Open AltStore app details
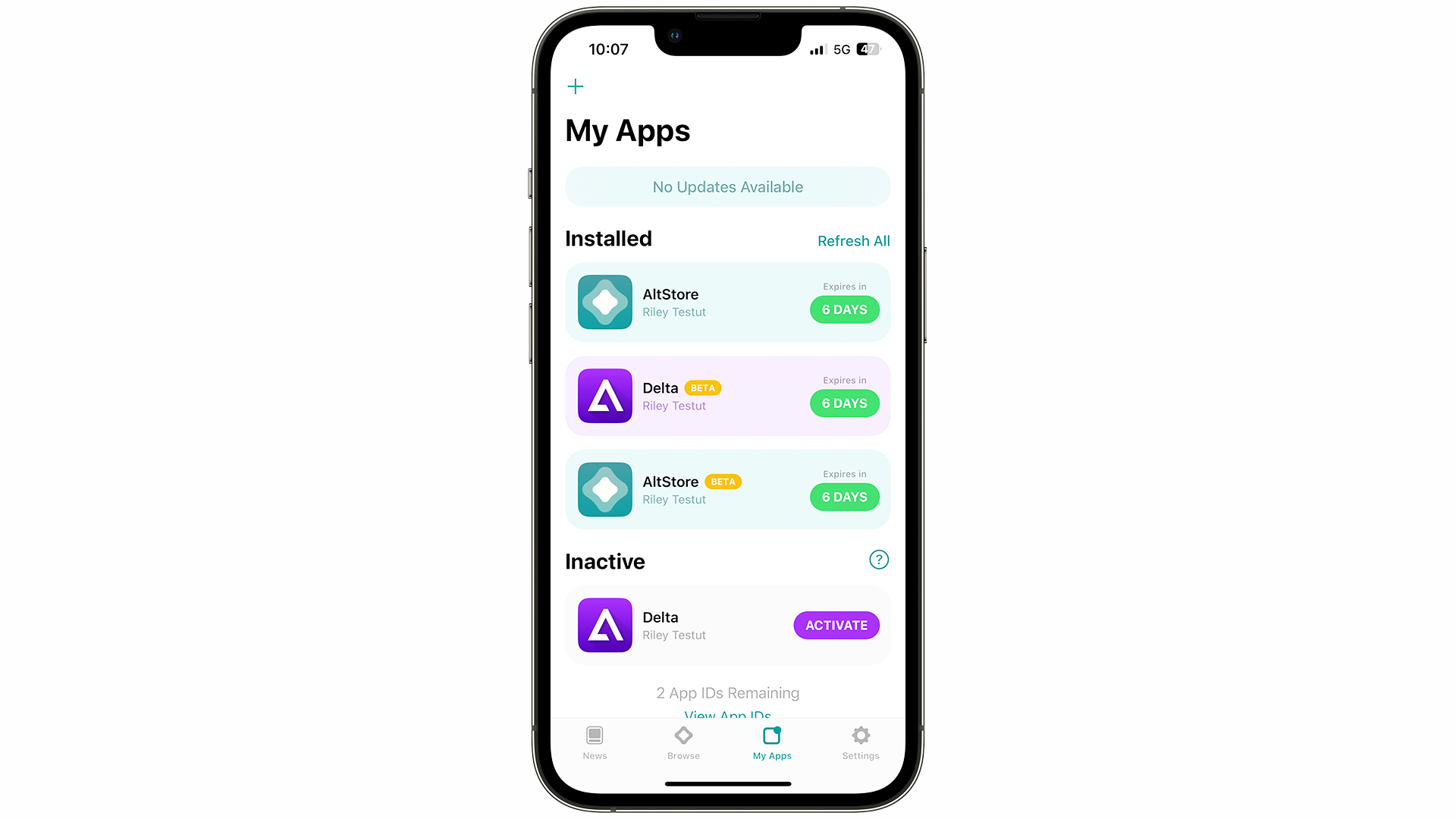 click(727, 302)
